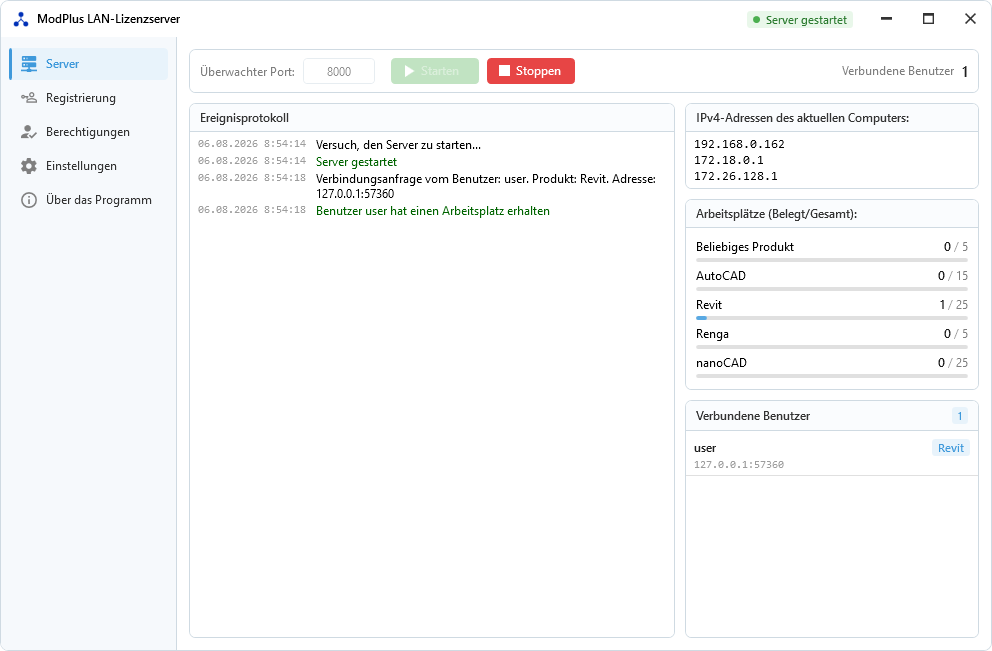Click the Revit row label in Arbeitsplätze
Screen dimensions: 992x651
click(x=709, y=305)
